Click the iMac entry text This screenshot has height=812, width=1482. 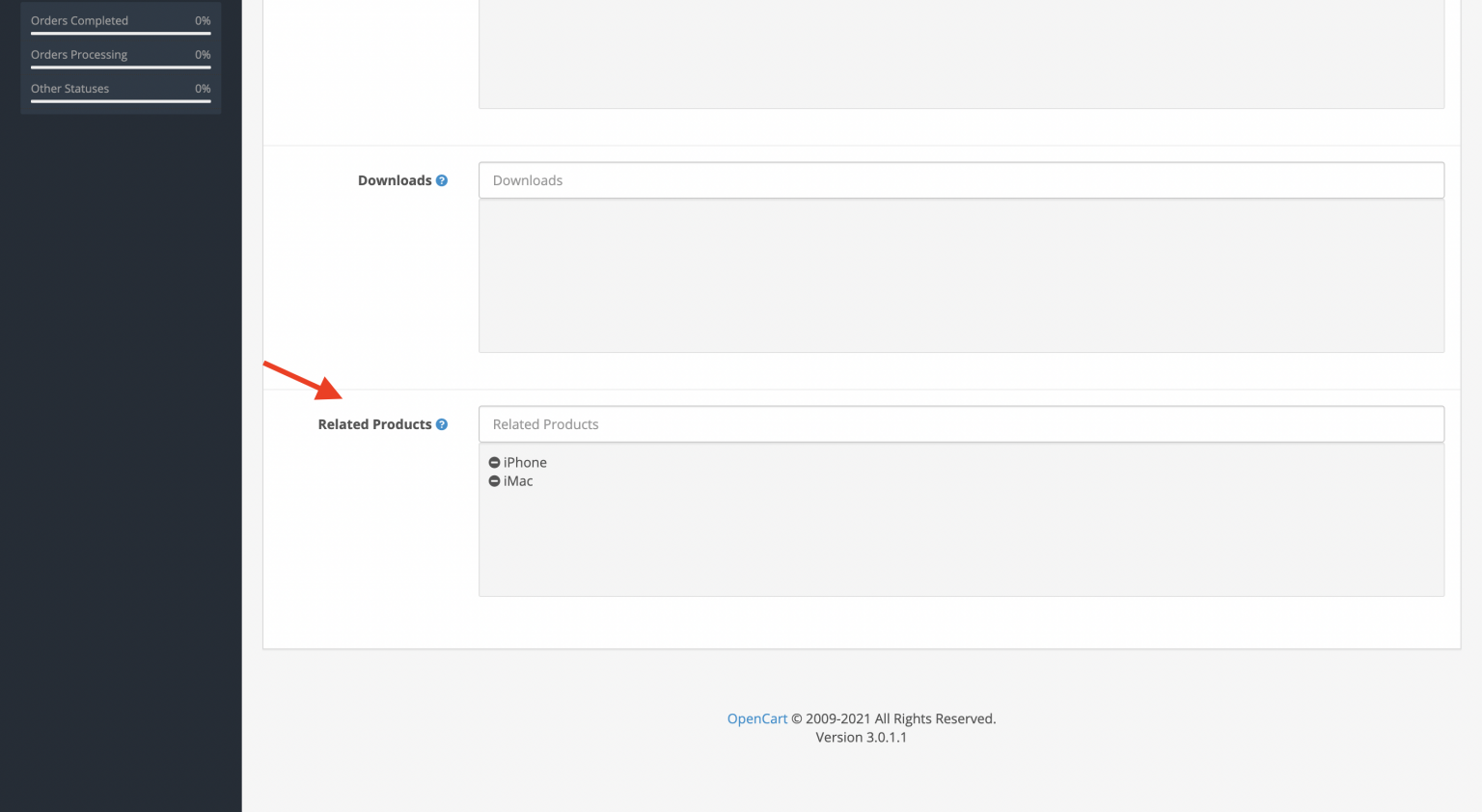tap(519, 481)
